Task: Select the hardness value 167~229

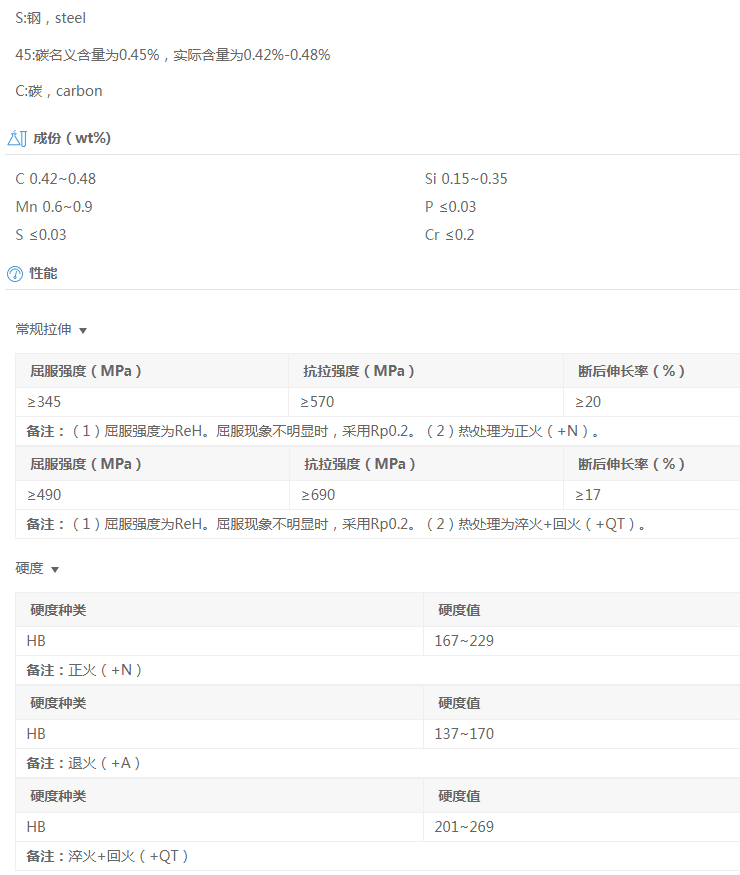Action: 464,641
